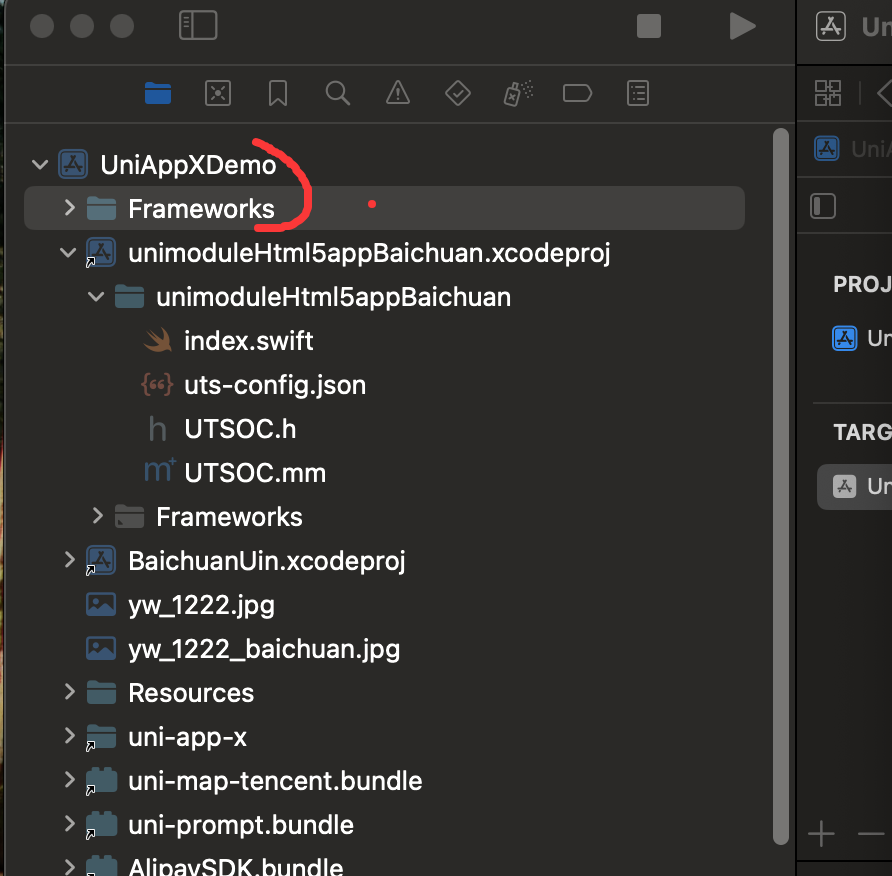
Task: Open the editor related items grid menu
Action: [828, 93]
